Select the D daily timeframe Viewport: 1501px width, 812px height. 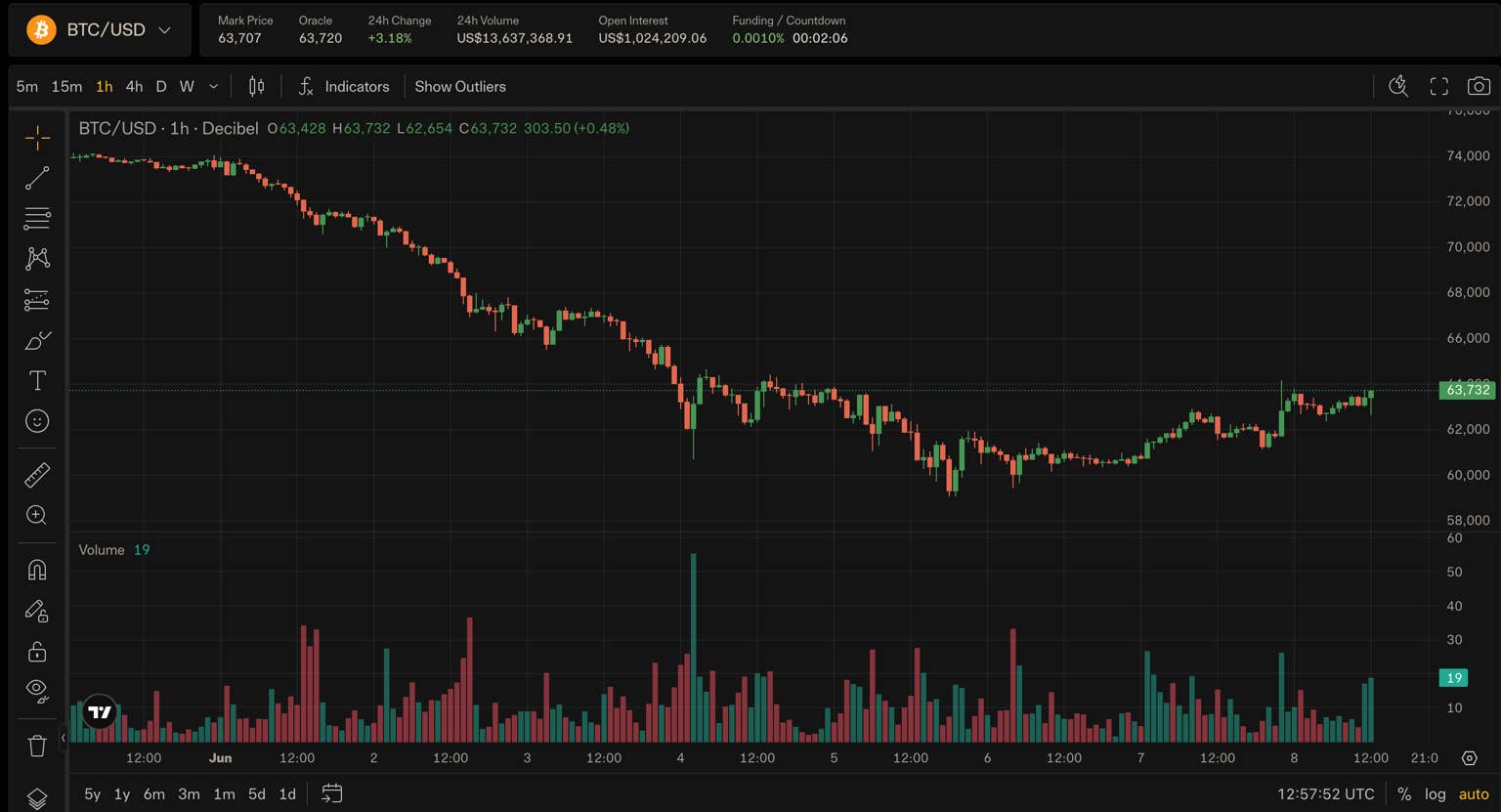point(161,86)
